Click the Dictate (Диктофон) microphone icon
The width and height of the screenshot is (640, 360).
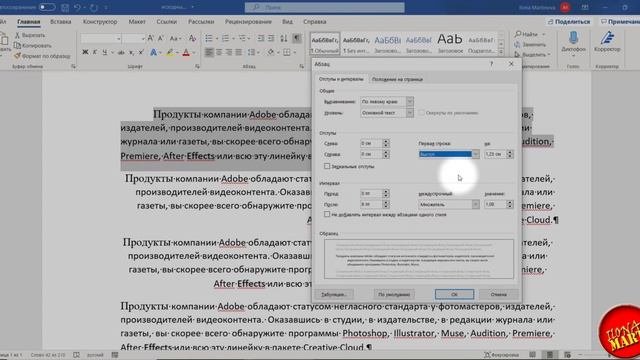click(x=573, y=38)
